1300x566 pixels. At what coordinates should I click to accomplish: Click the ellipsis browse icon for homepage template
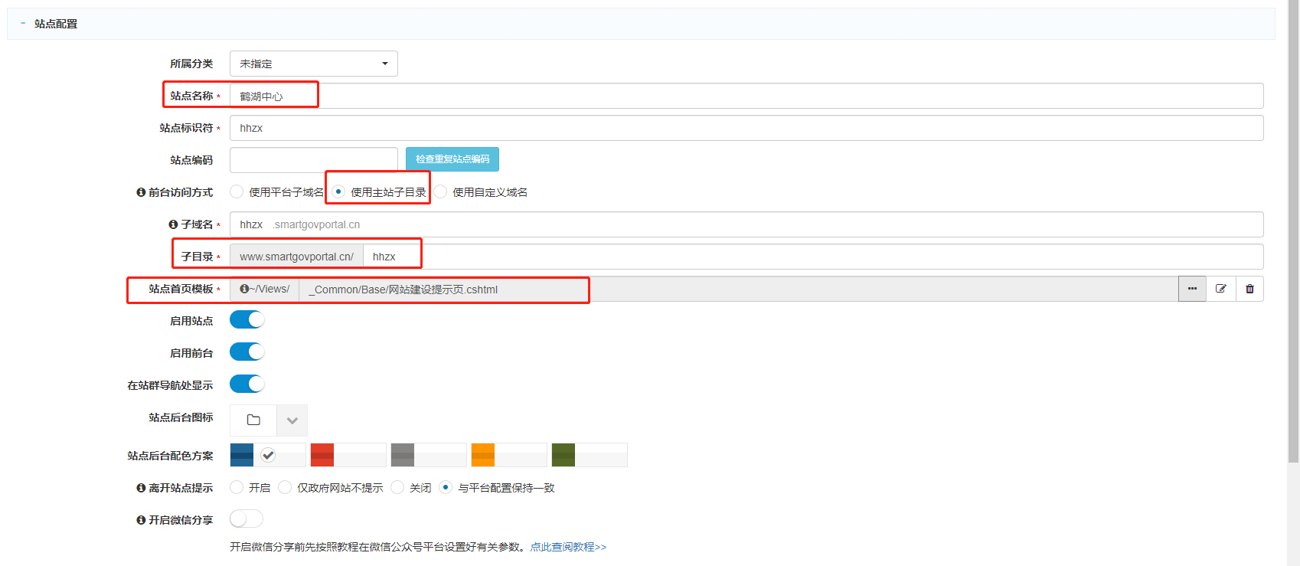point(1192,289)
